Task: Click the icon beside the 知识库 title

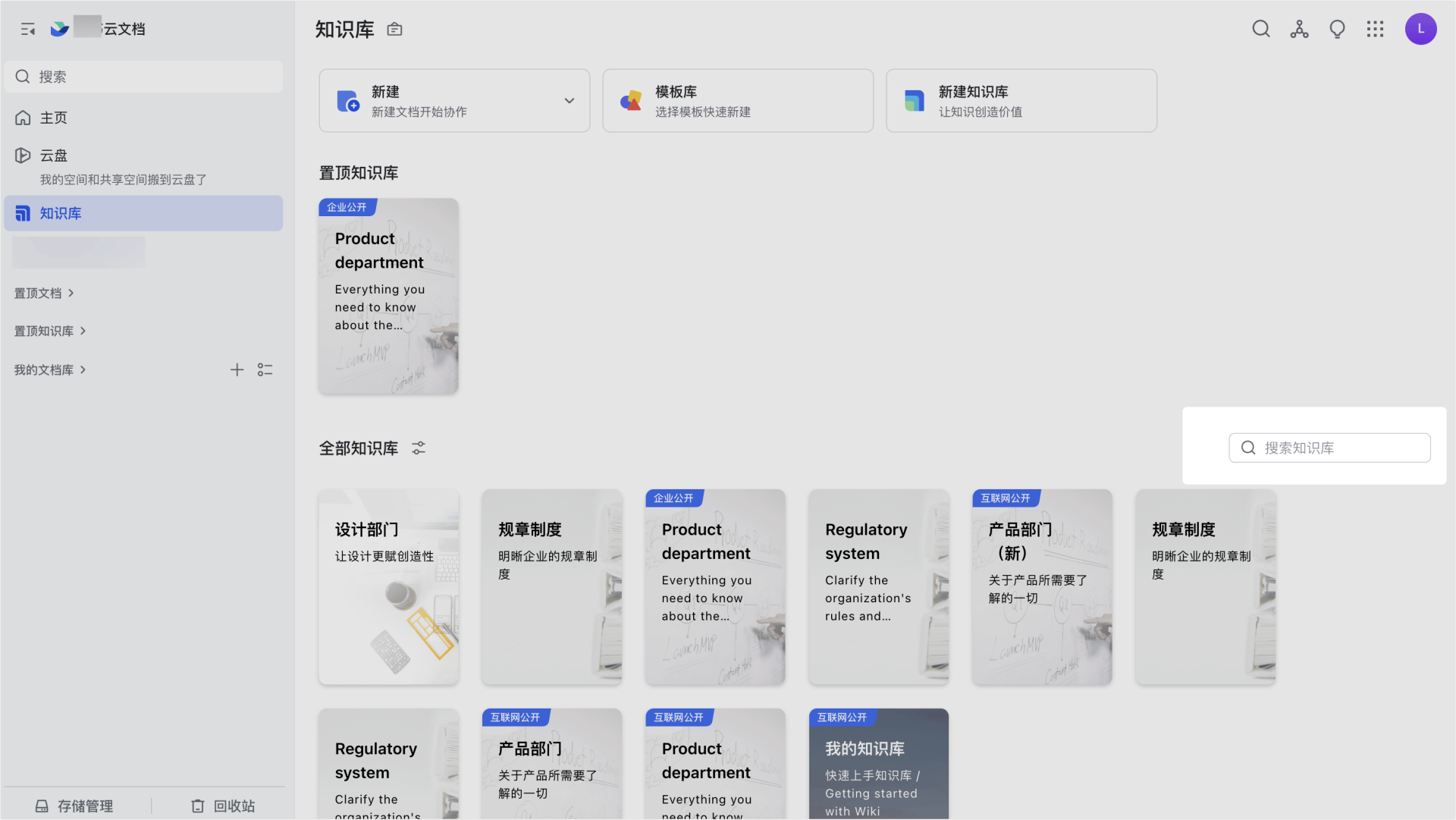Action: click(x=394, y=30)
